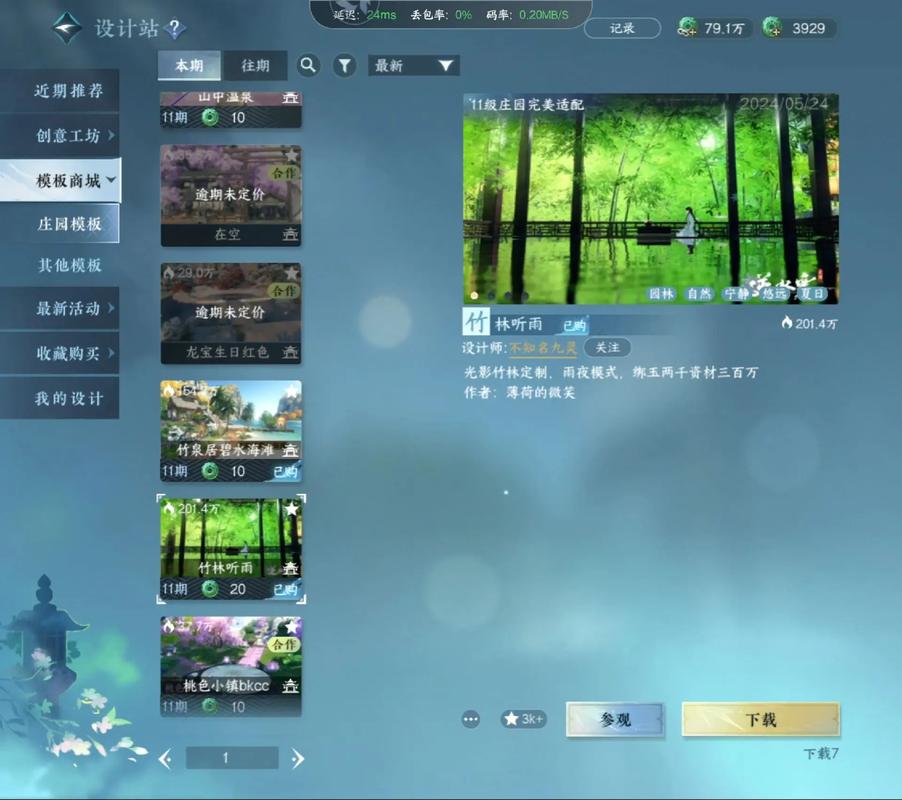Click the 记录 button
Image resolution: width=902 pixels, height=800 pixels.
click(622, 28)
